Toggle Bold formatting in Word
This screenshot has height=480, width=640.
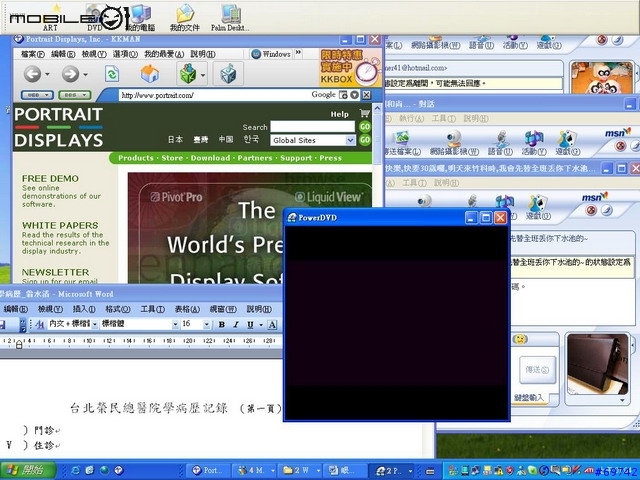click(x=222, y=324)
